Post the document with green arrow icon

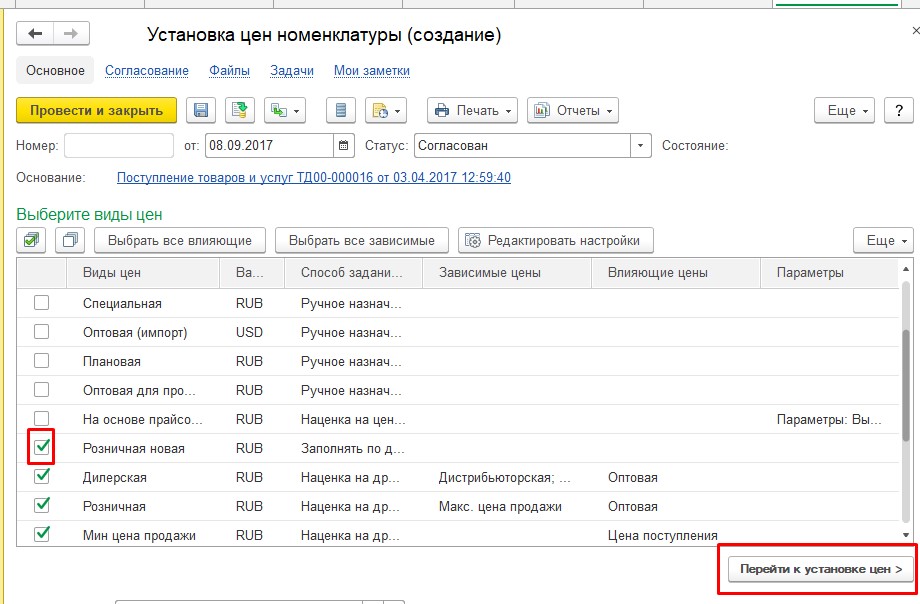pos(239,110)
